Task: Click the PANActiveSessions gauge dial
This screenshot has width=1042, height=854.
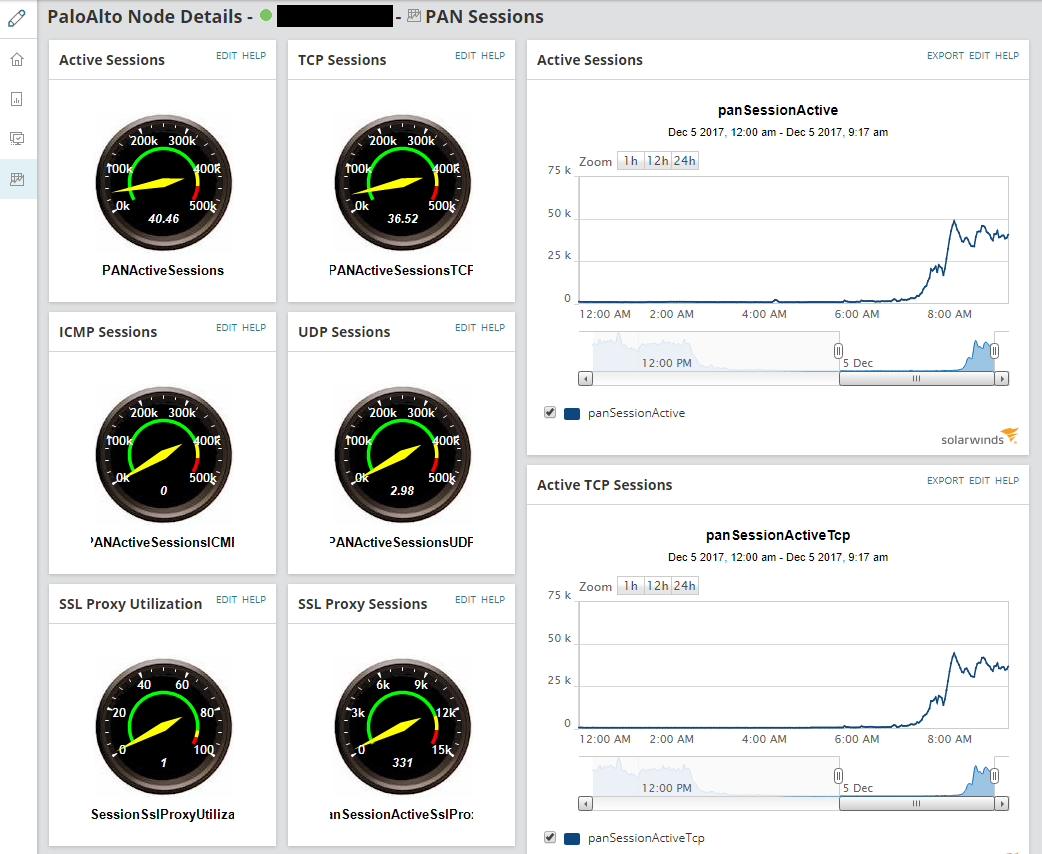Action: click(163, 183)
